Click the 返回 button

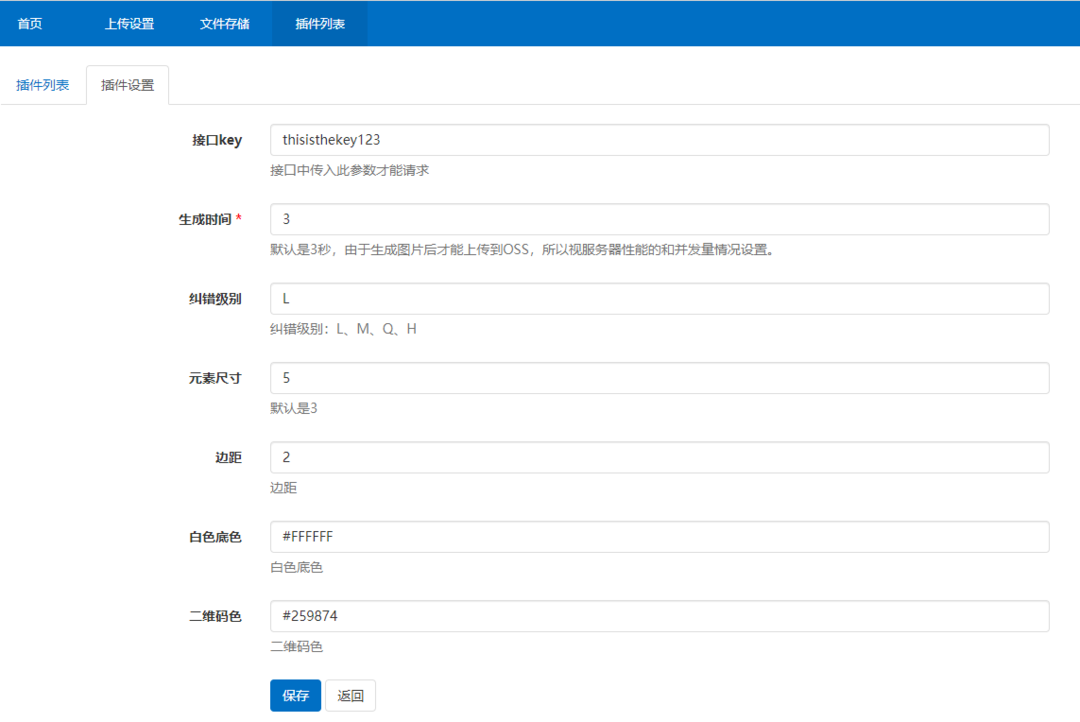(350, 695)
